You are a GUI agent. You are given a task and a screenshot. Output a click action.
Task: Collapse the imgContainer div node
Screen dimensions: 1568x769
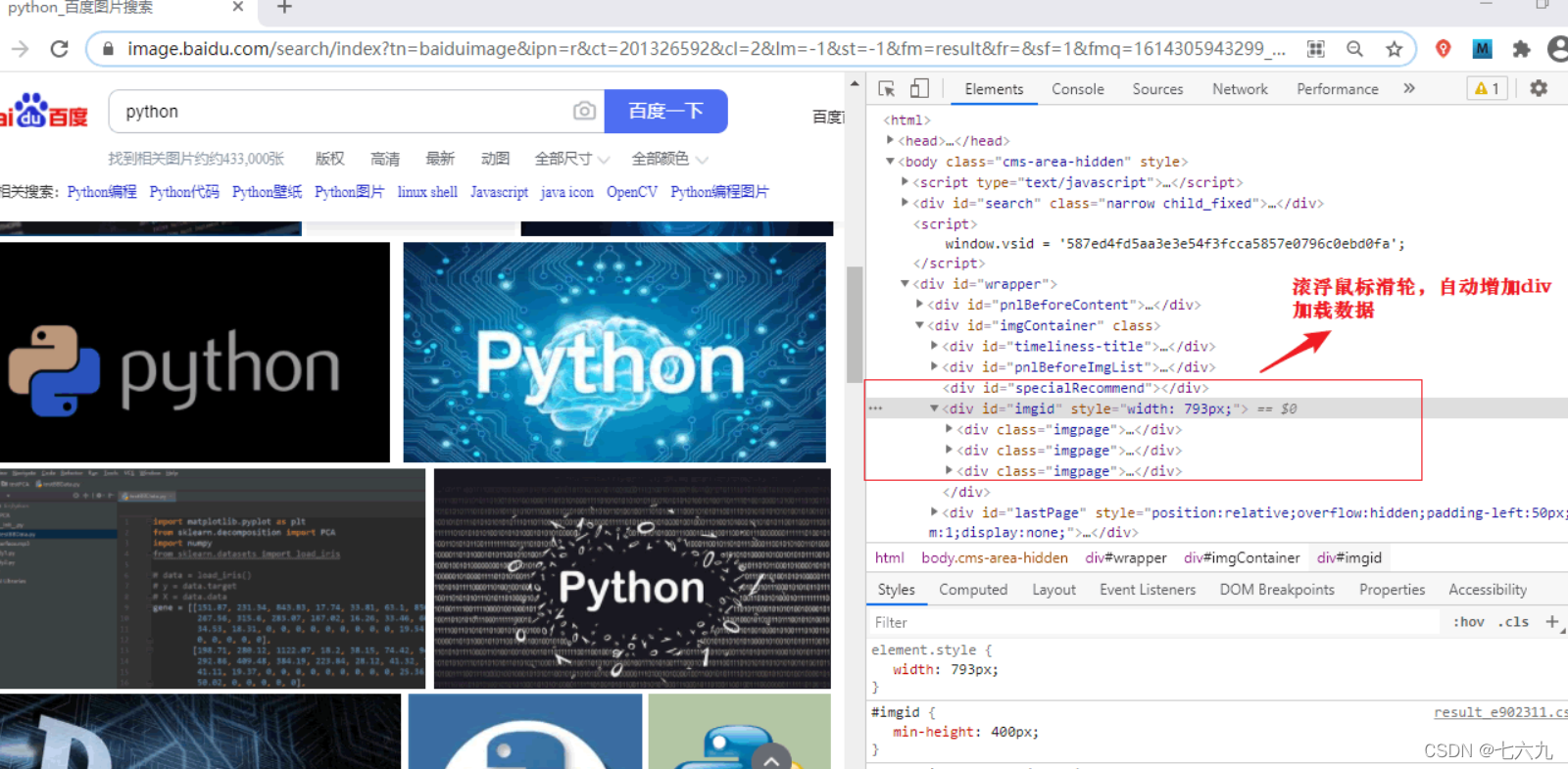(919, 324)
